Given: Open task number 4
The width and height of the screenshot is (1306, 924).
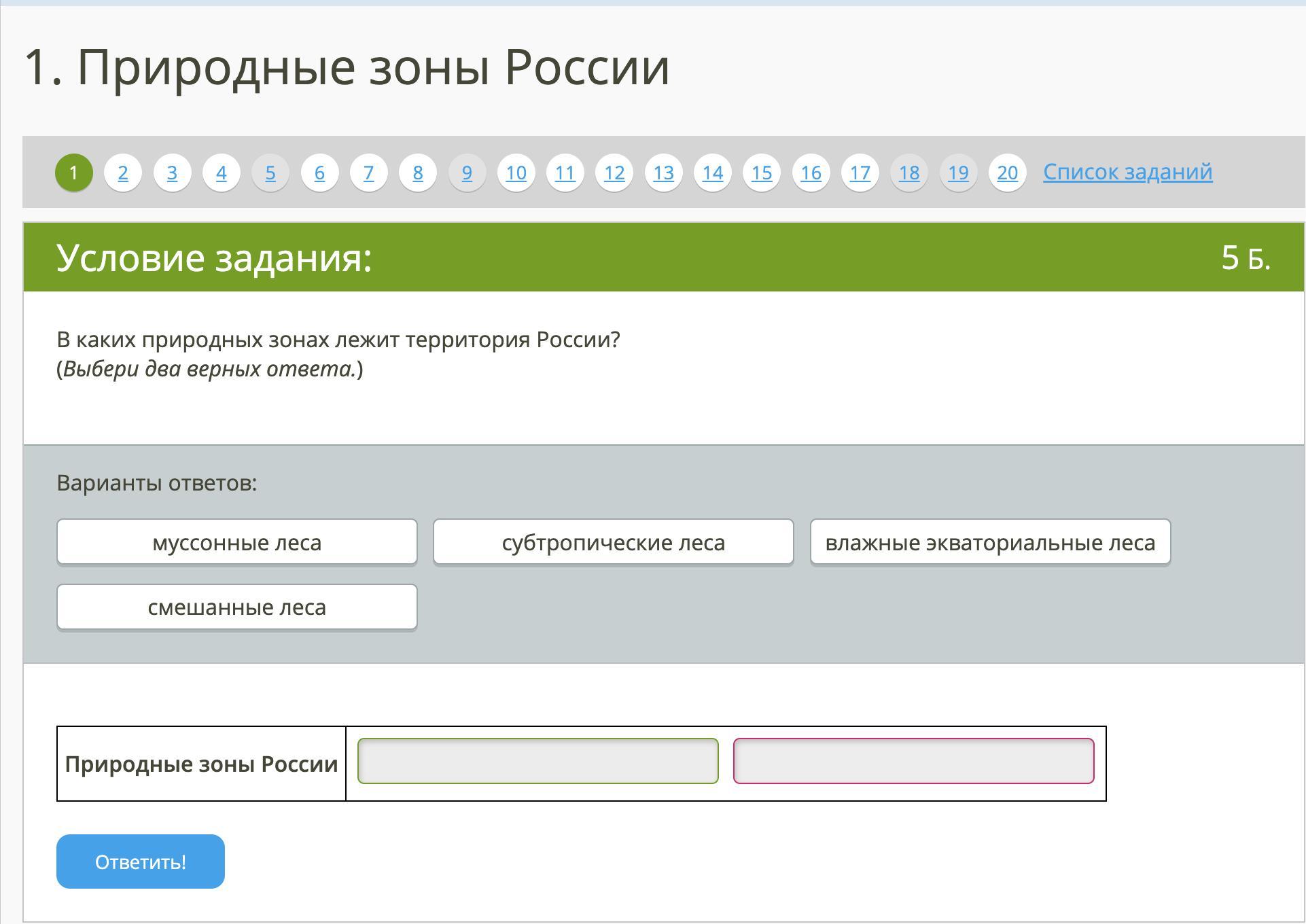Looking at the screenshot, I should pyautogui.click(x=221, y=173).
